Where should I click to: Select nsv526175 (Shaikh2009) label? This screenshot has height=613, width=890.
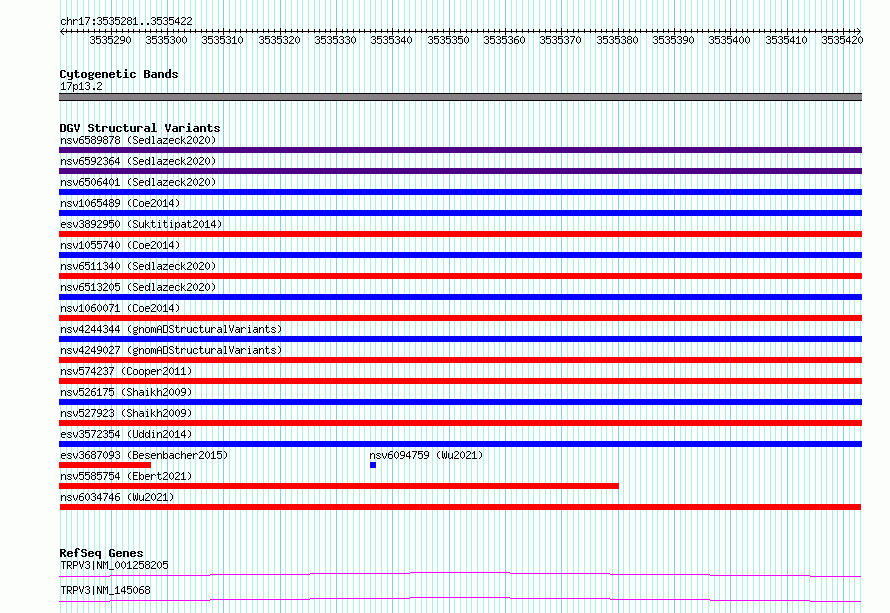pyautogui.click(x=126, y=392)
